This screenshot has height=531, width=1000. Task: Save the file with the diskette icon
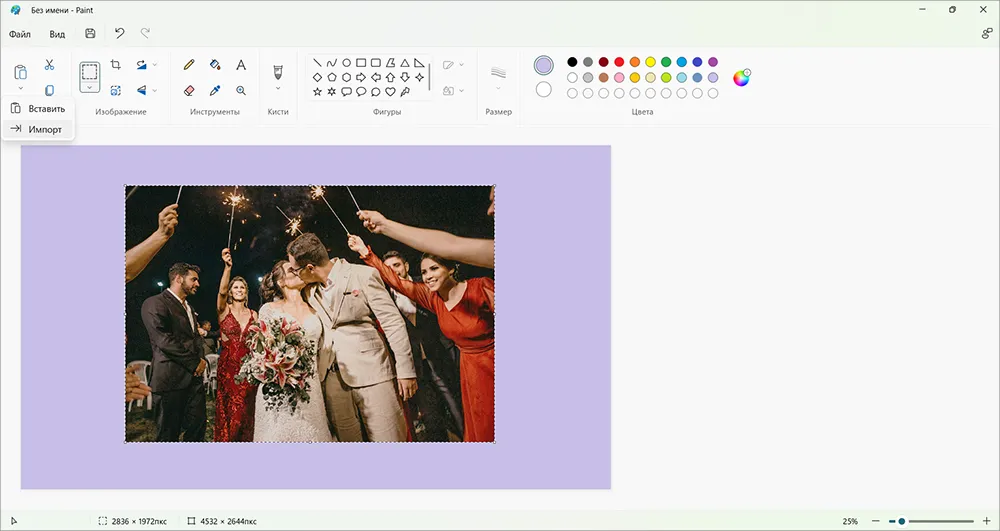click(90, 34)
